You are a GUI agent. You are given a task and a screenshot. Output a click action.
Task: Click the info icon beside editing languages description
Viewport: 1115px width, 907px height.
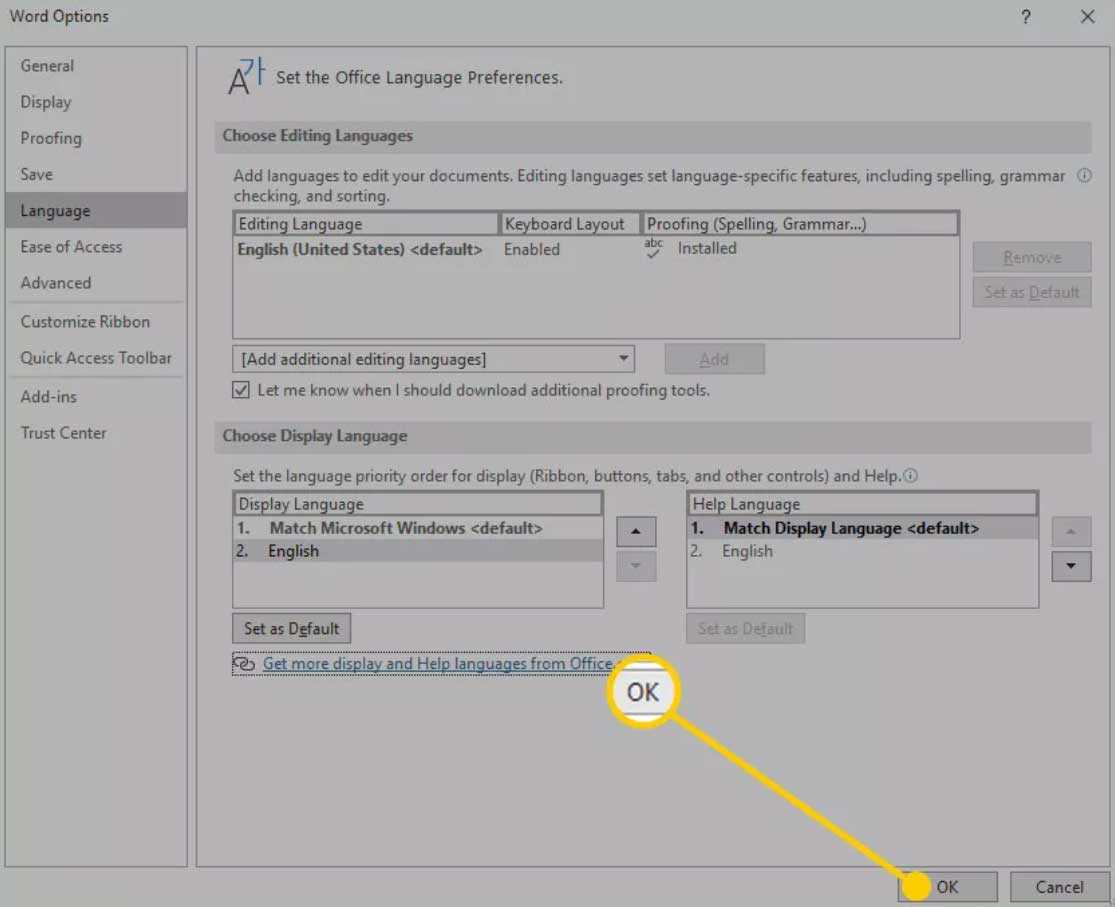tap(1084, 176)
